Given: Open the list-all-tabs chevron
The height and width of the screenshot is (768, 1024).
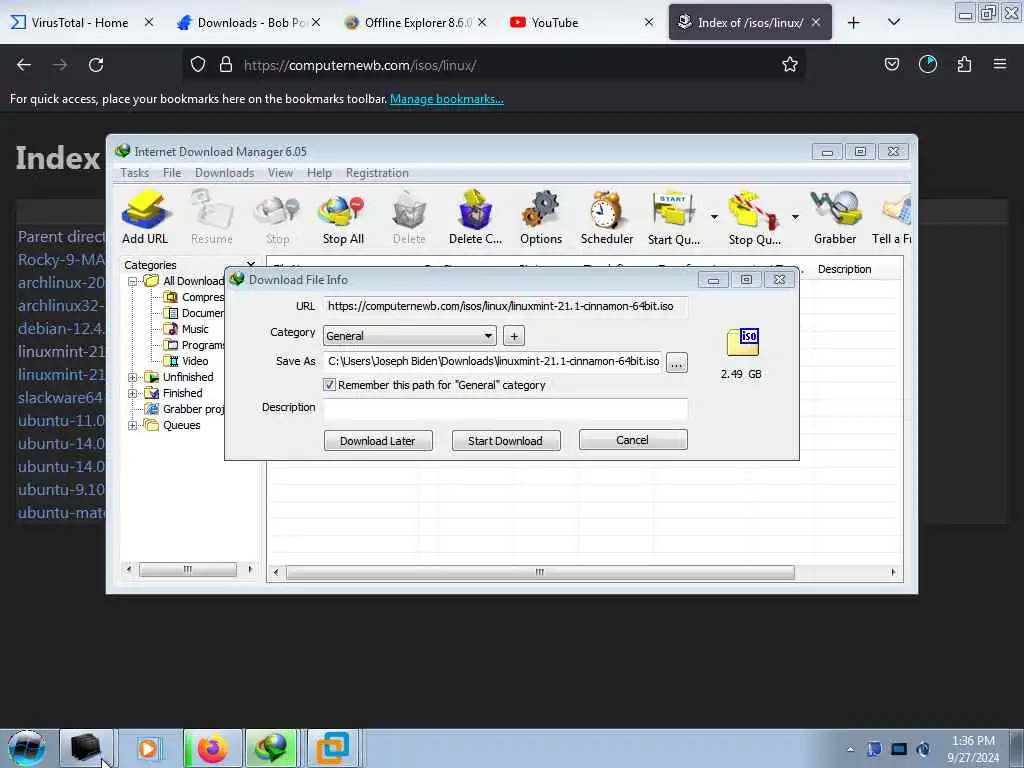Looking at the screenshot, I should click(894, 22).
